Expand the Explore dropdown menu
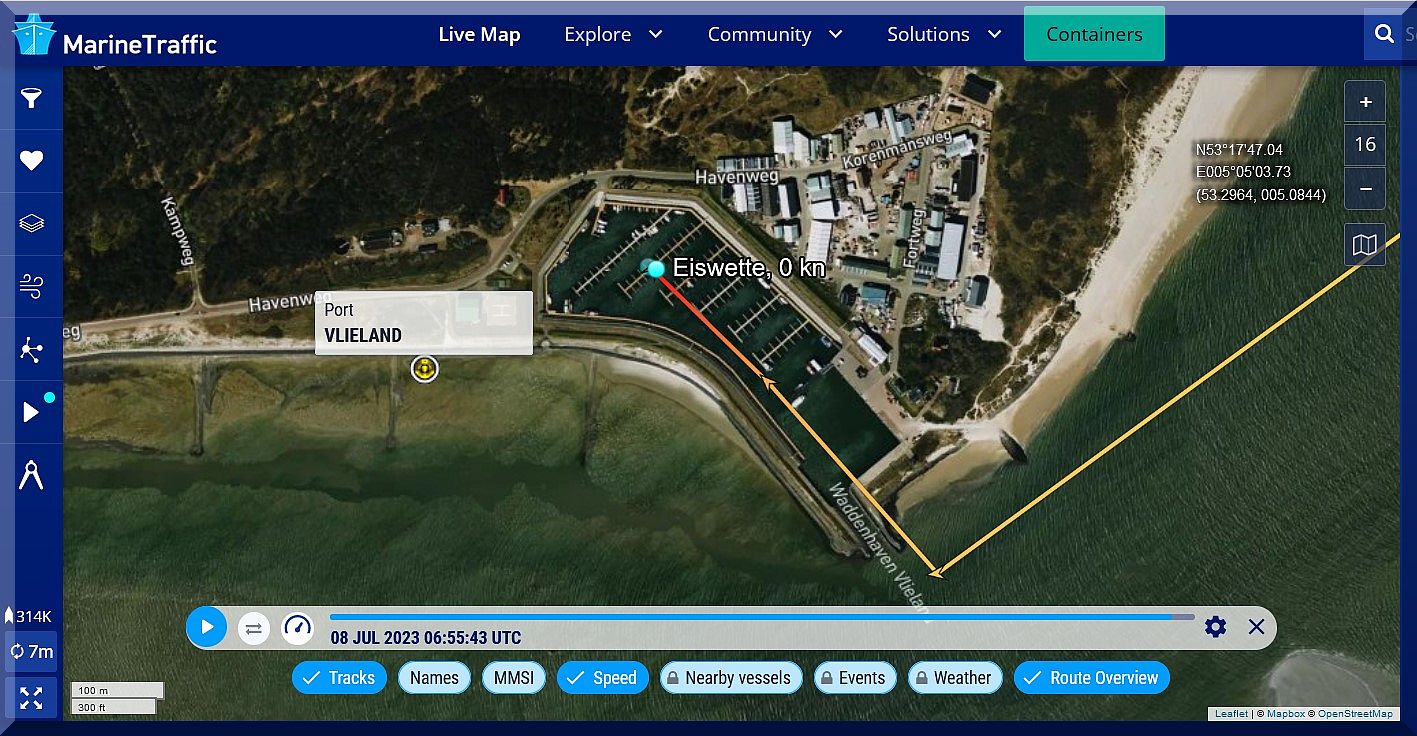 click(x=613, y=35)
